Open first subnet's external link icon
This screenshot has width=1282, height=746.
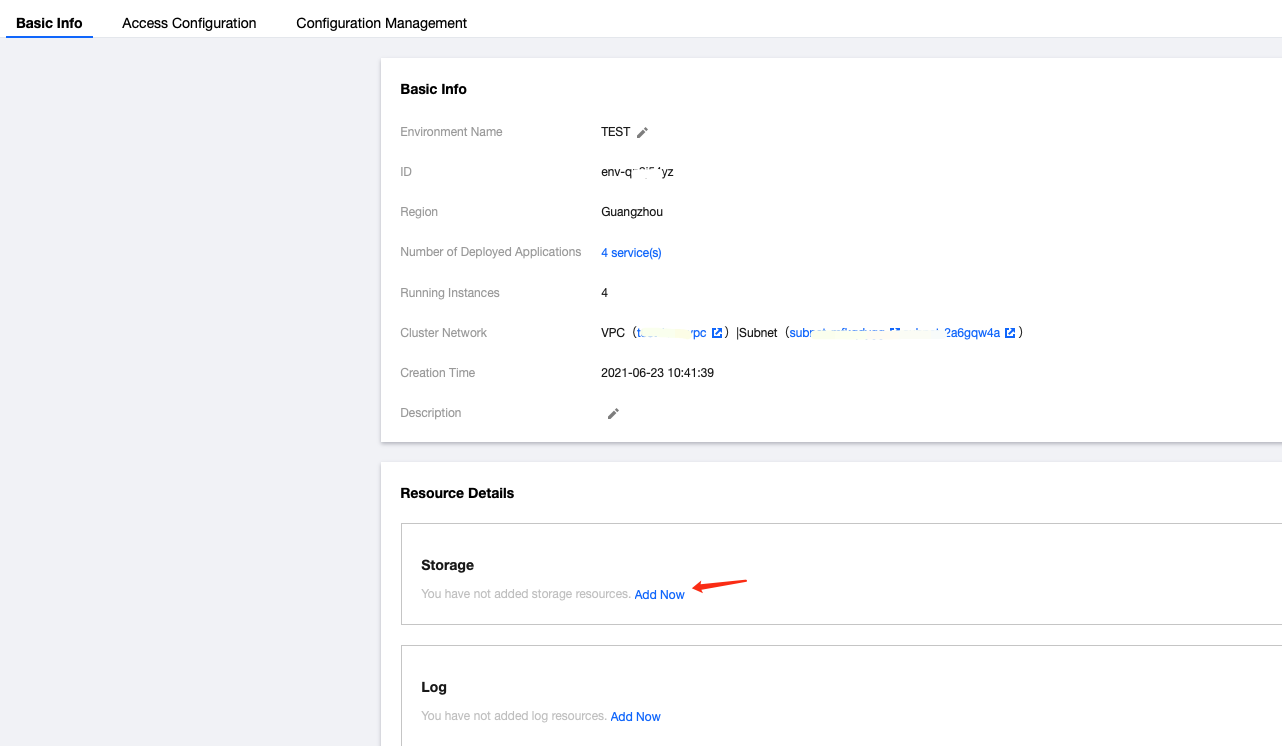(x=895, y=333)
